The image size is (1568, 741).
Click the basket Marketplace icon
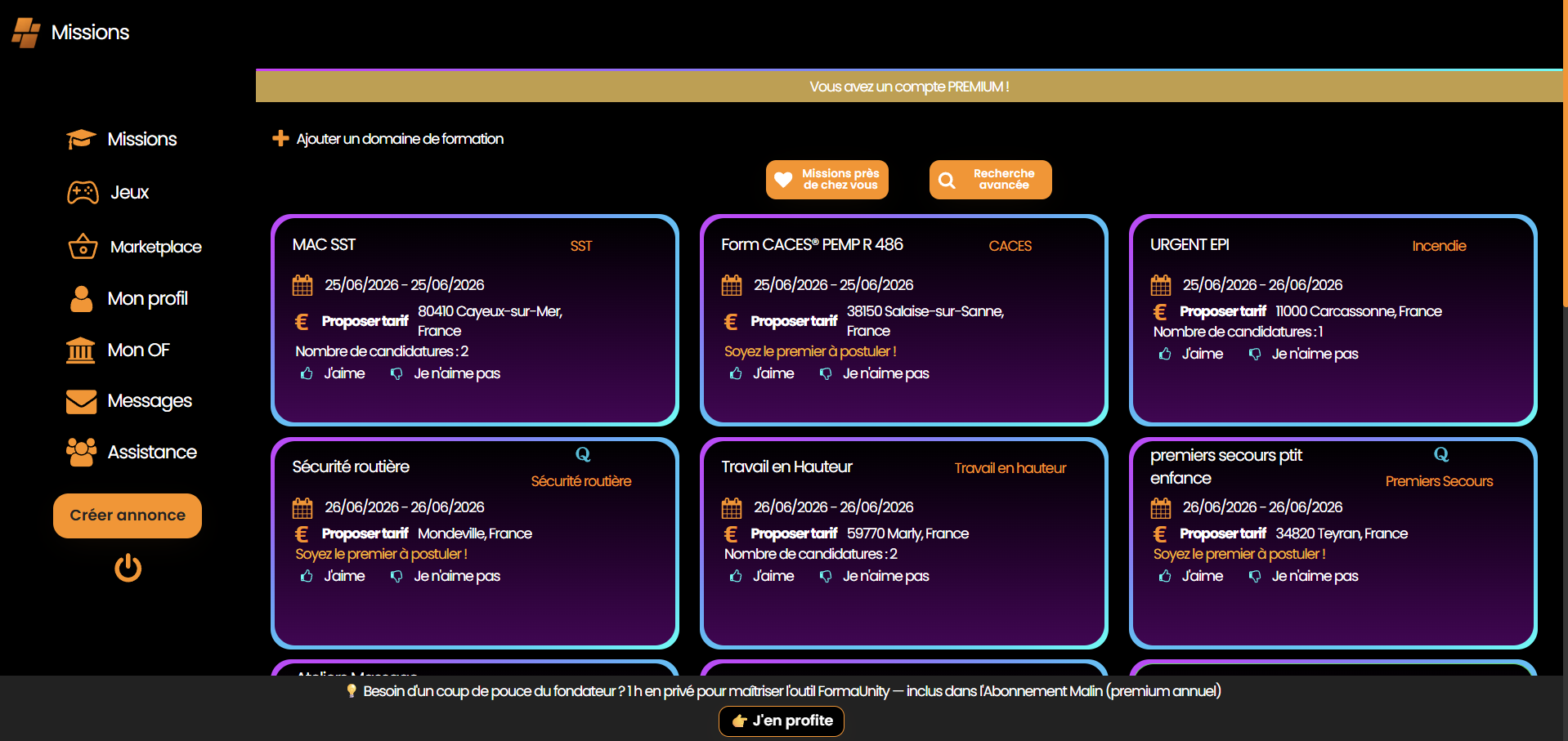click(83, 246)
